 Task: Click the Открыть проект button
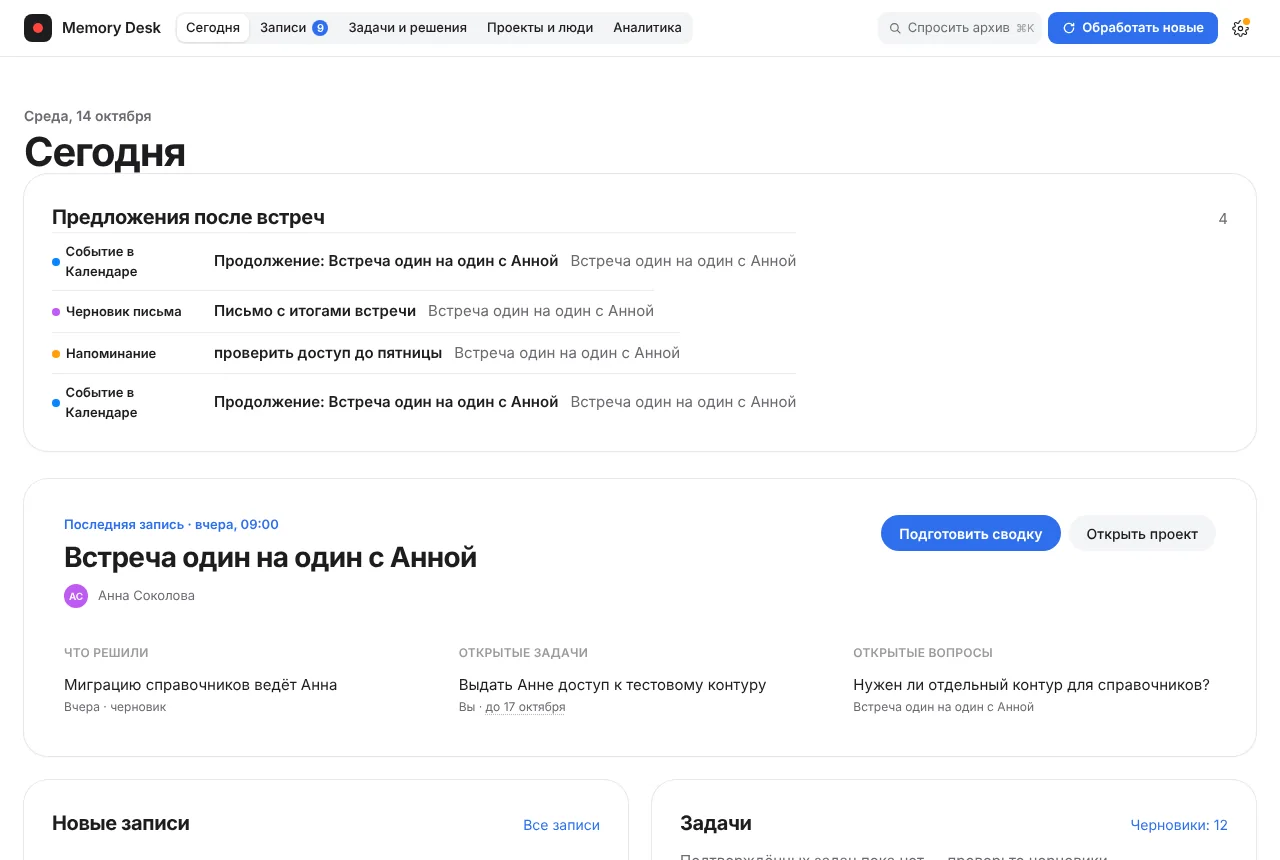click(1142, 534)
